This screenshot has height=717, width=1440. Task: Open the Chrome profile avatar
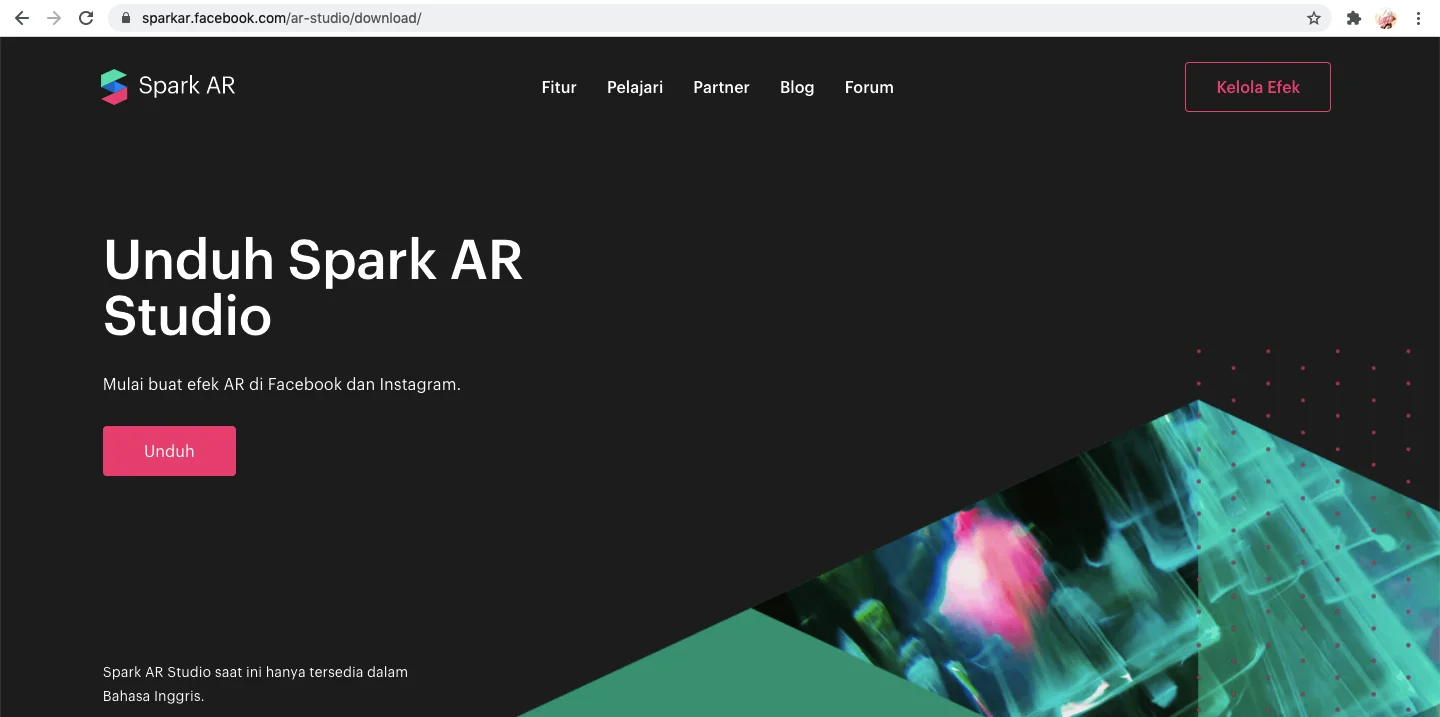[x=1386, y=18]
